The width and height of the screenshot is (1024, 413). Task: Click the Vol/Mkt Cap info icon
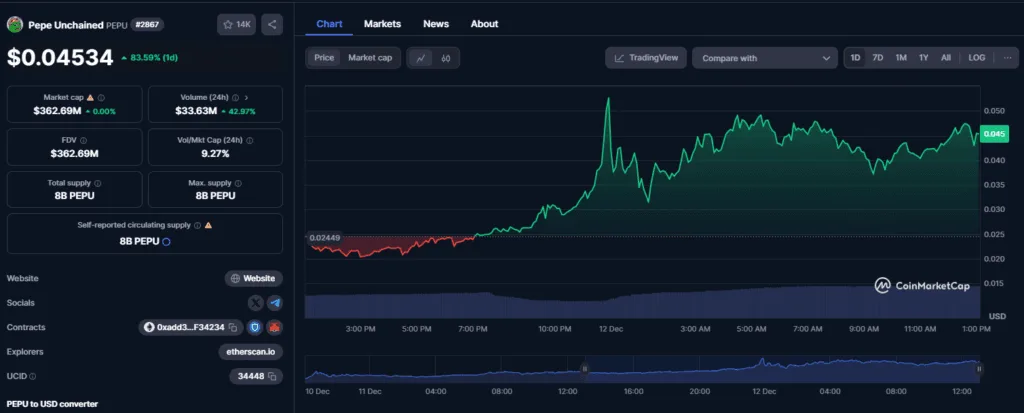250,140
